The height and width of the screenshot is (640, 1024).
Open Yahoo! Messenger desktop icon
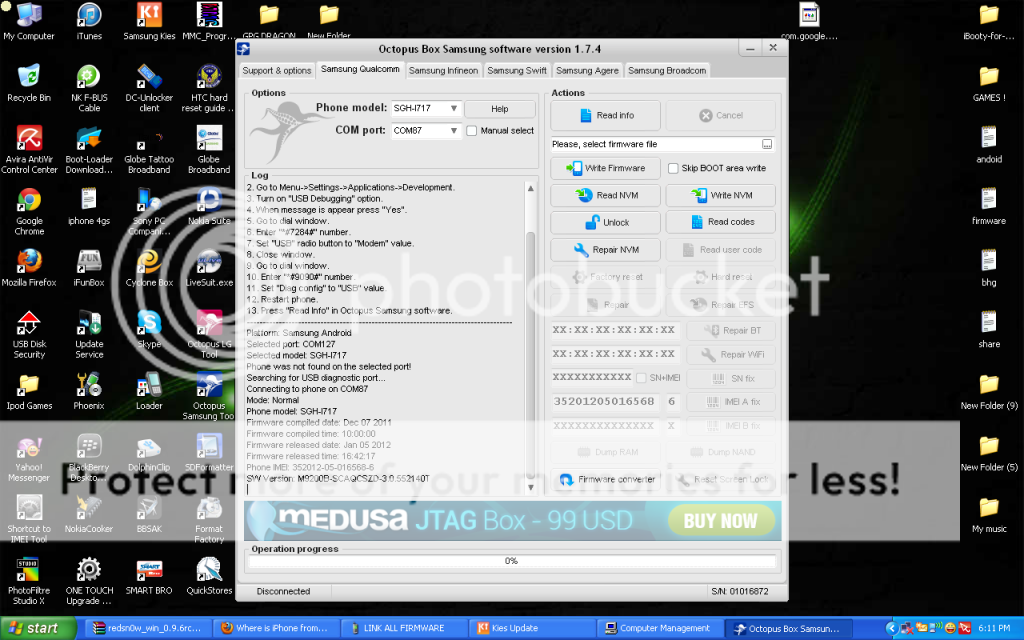pyautogui.click(x=29, y=457)
